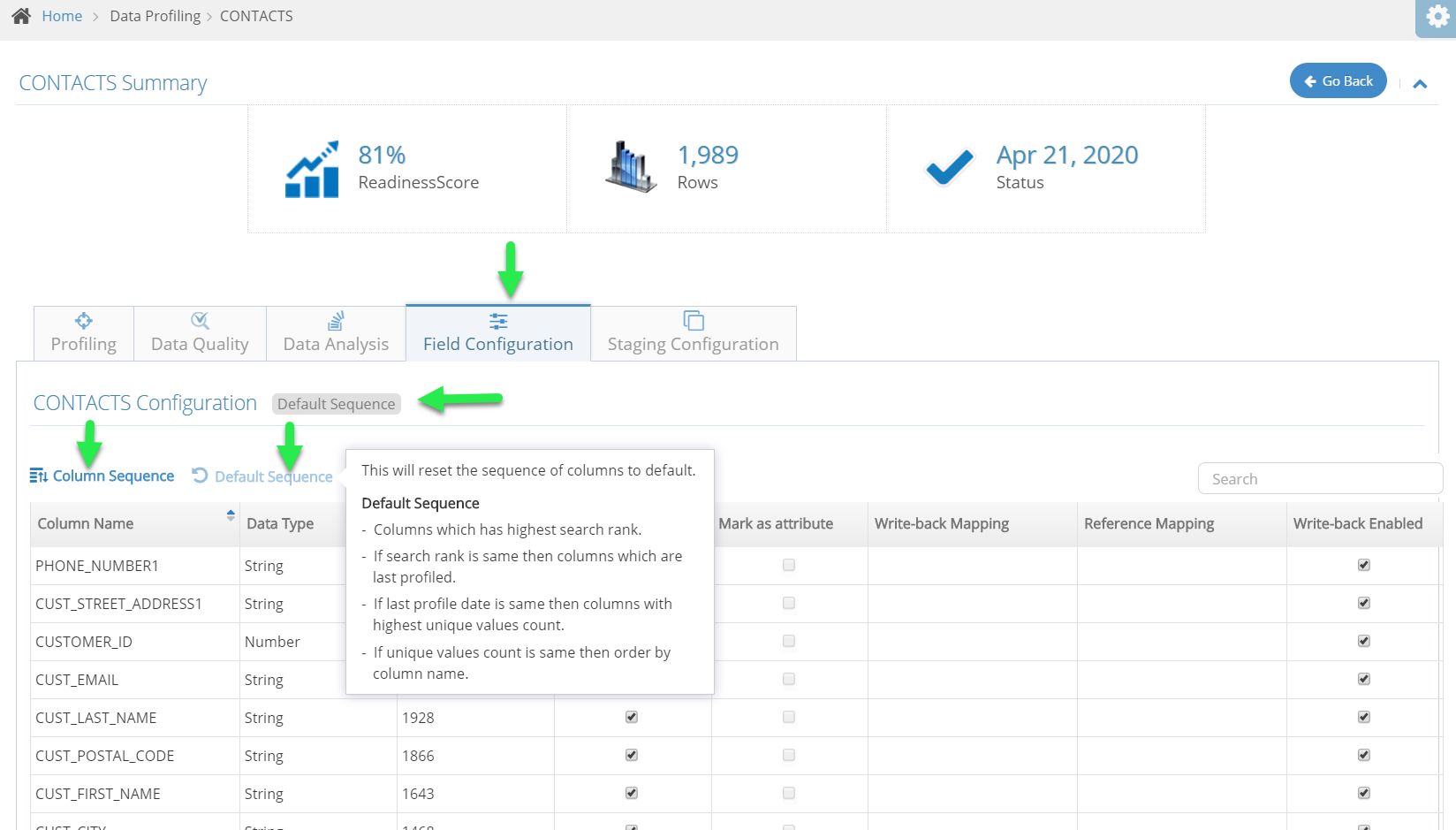
Task: Click the Column Sequence sort icon
Action: point(38,476)
